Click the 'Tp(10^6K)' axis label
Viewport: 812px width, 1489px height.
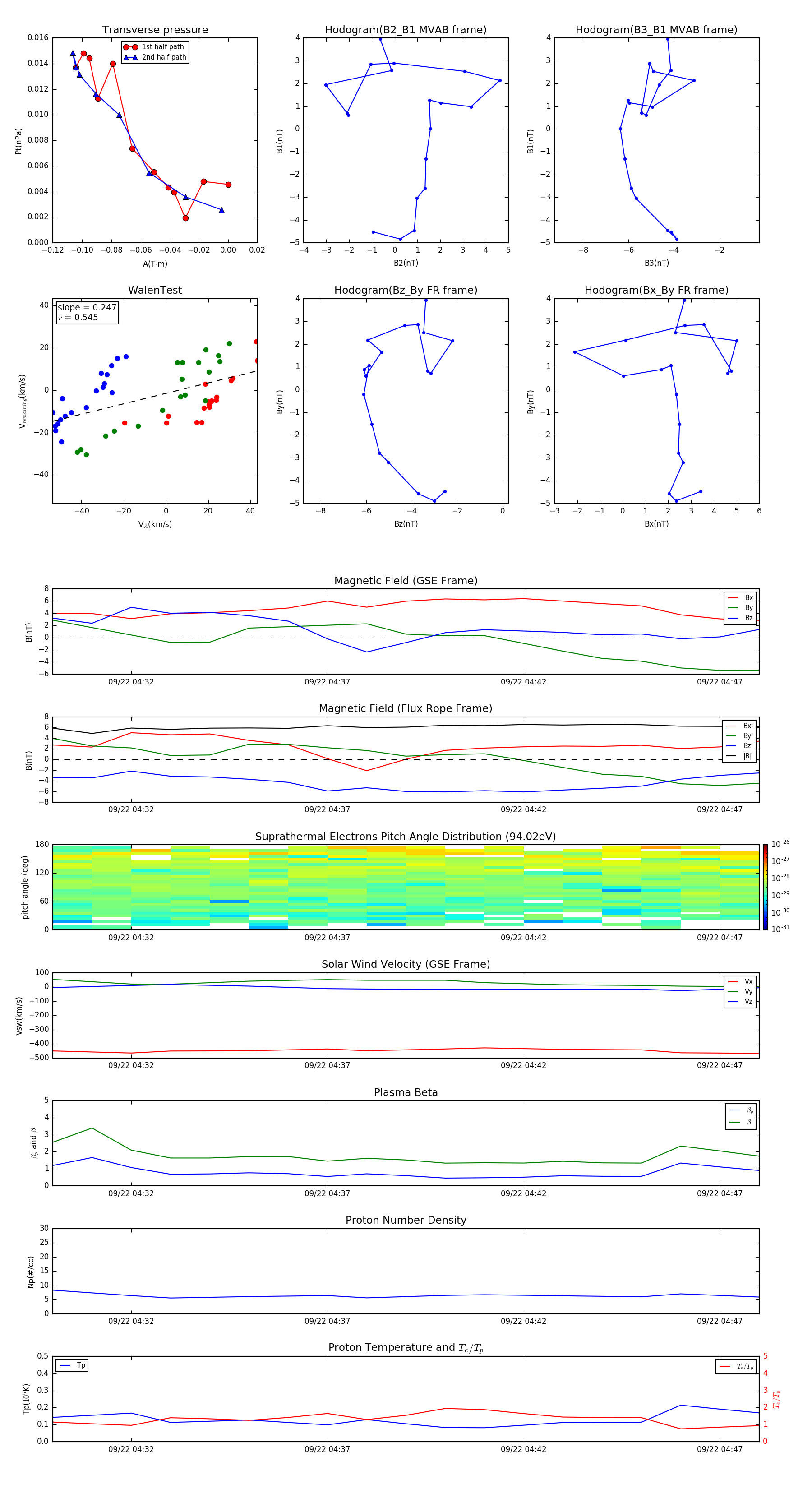(26, 1399)
